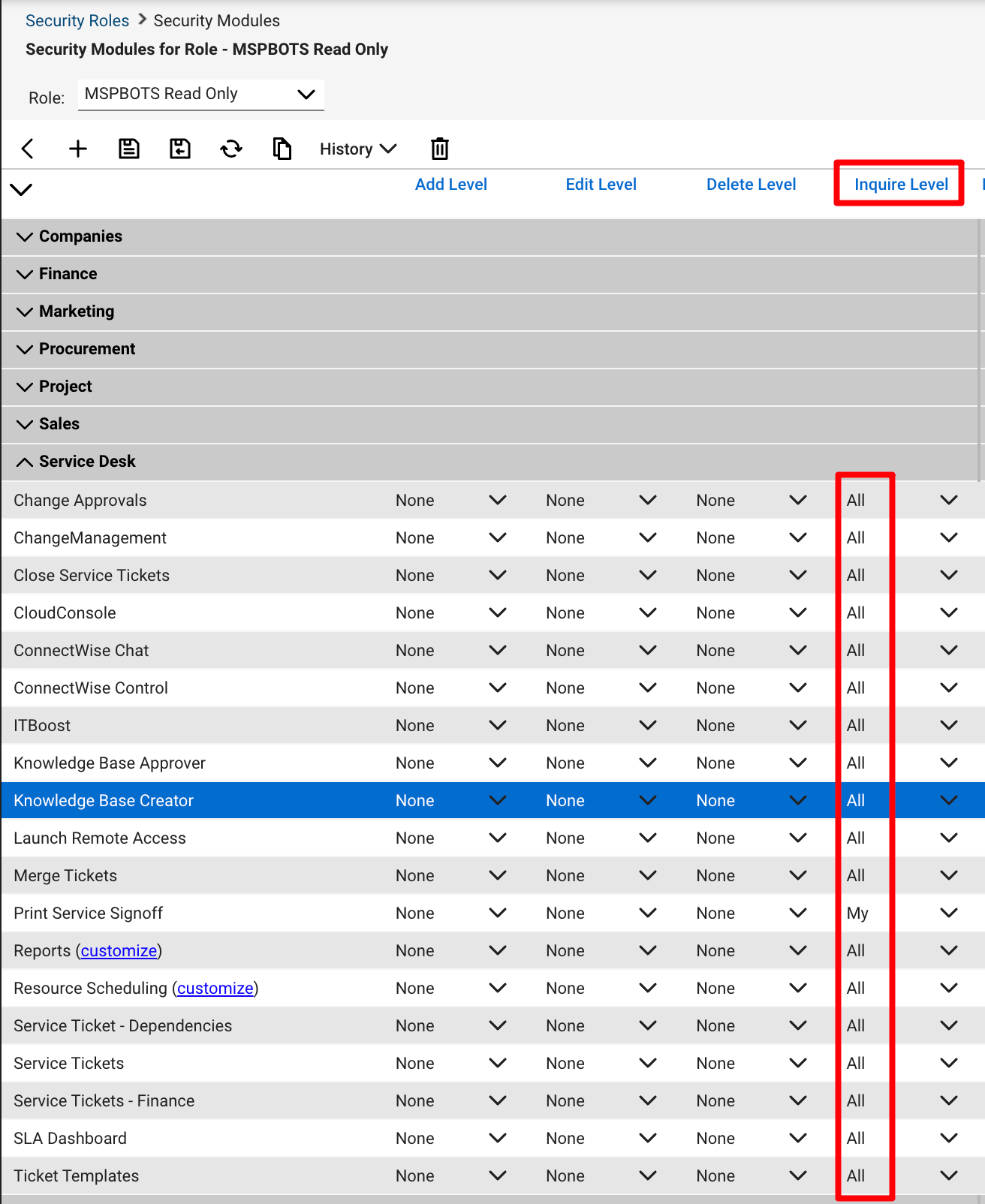Click the Save disk icon
Image resolution: width=985 pixels, height=1204 pixels.
coord(129,149)
